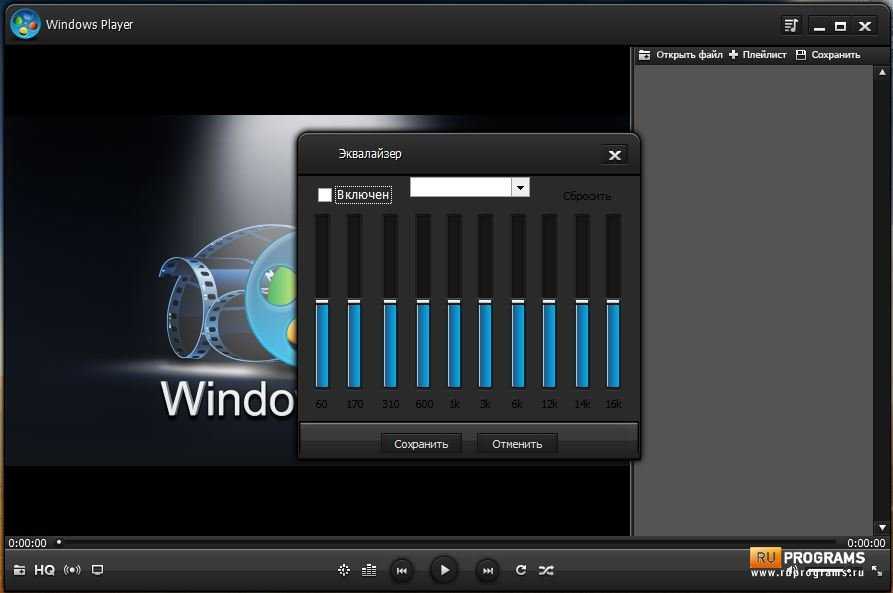The image size is (893, 593).
Task: Skip to previous track
Action: [402, 570]
